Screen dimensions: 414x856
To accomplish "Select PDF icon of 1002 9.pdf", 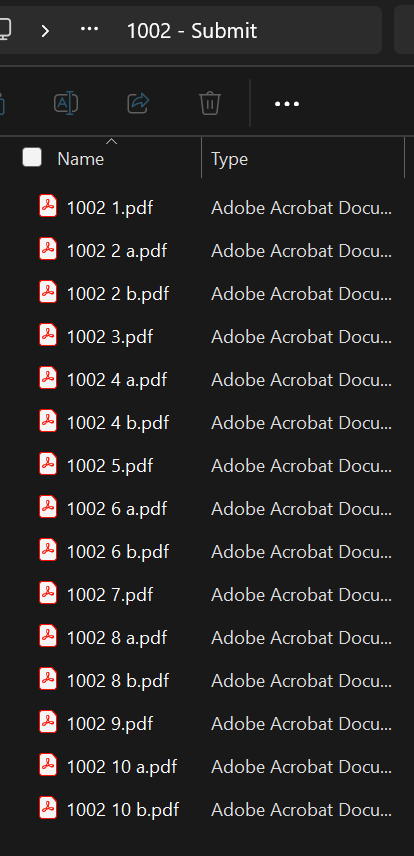I will coord(48,723).
